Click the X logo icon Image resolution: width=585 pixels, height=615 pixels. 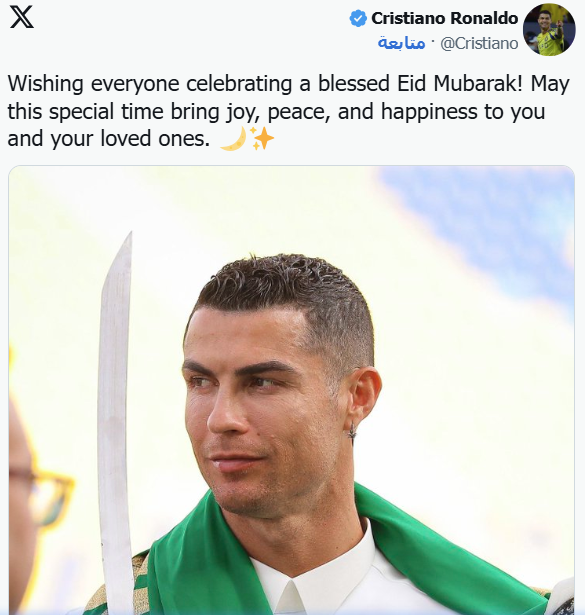coord(22,18)
